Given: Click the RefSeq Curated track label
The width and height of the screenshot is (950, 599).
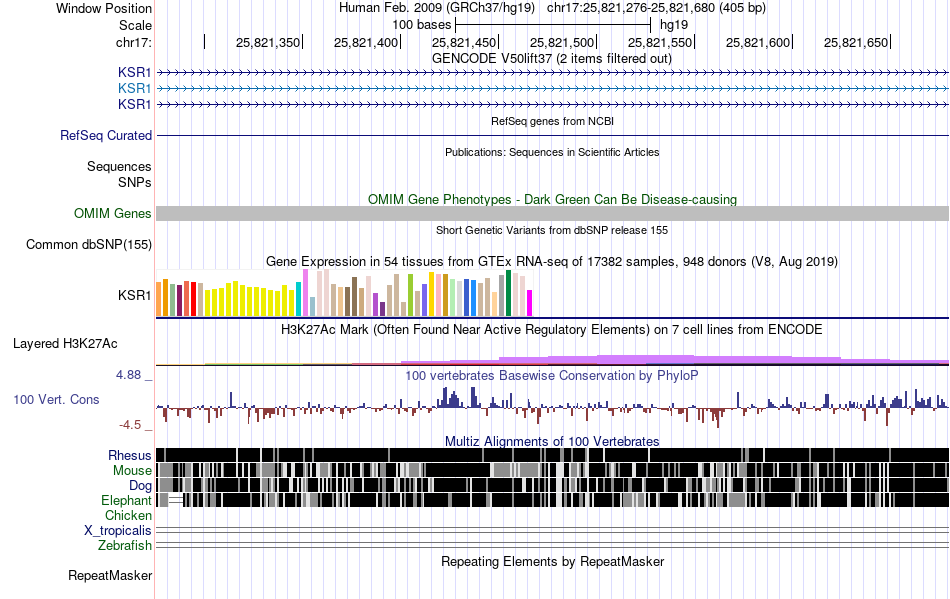Looking at the screenshot, I should [x=105, y=135].
